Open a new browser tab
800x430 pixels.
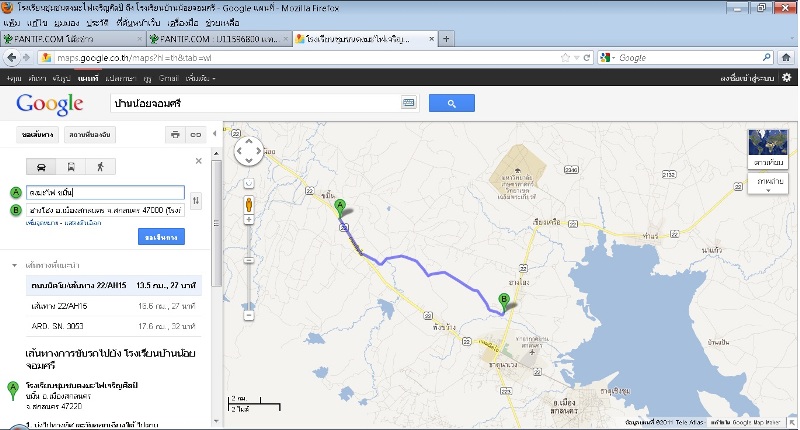(446, 39)
